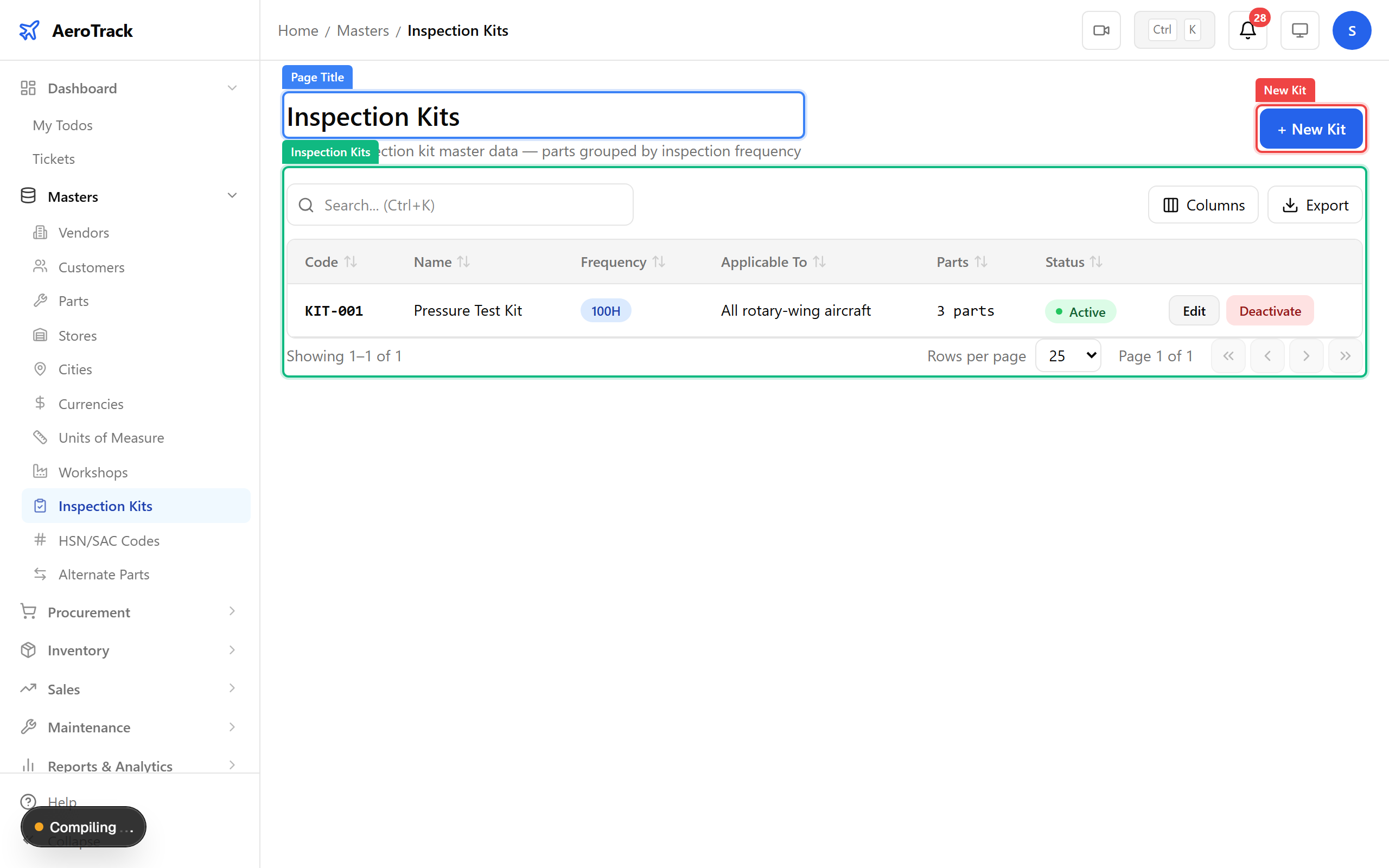This screenshot has height=868, width=1389.
Task: Click the Ctrl K command shortcut button
Action: [1174, 30]
